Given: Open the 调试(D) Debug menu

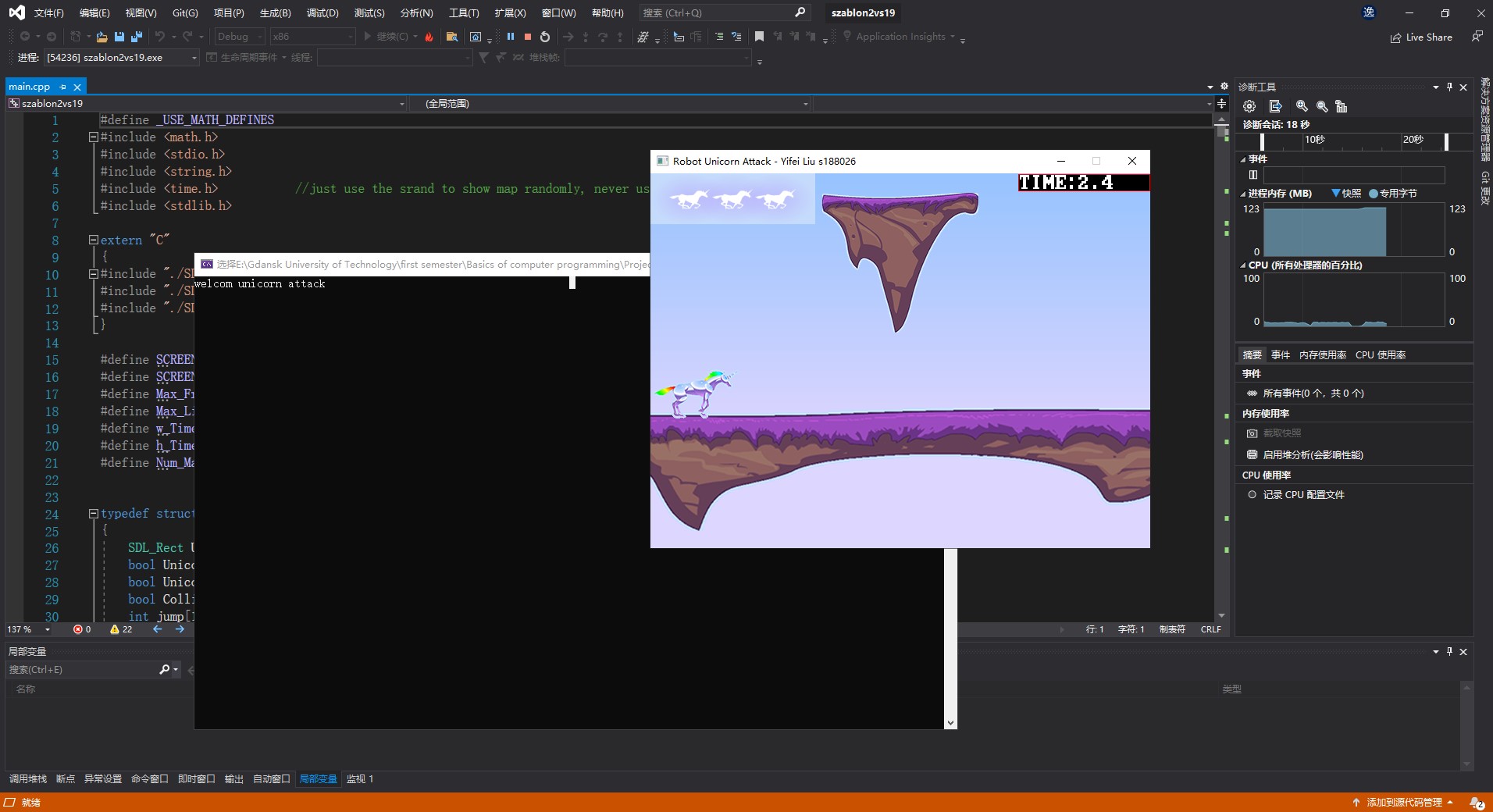Looking at the screenshot, I should 322,12.
